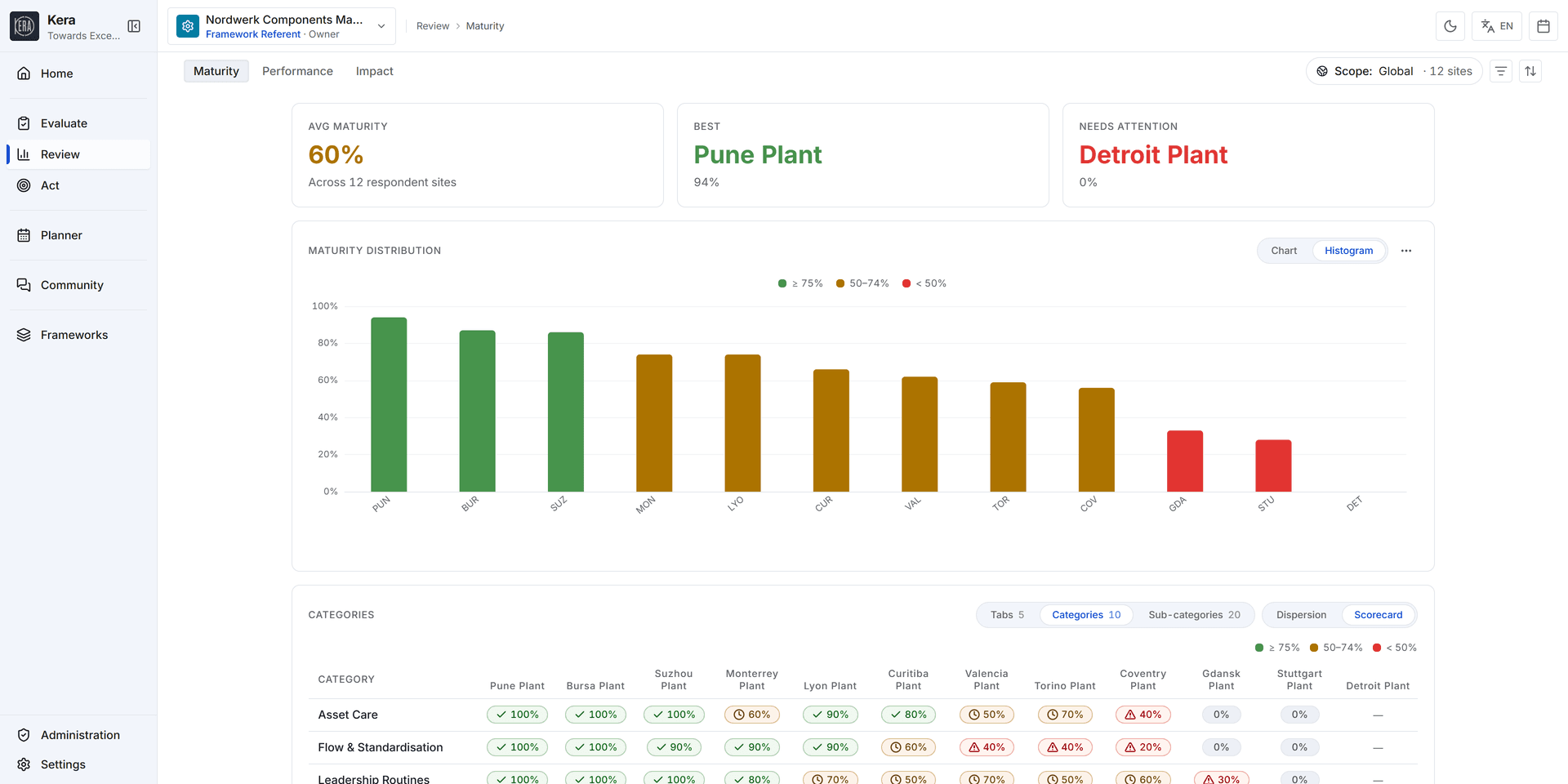The height and width of the screenshot is (784, 1568).
Task: Open Scope Global 12 sites selector
Action: (1394, 71)
